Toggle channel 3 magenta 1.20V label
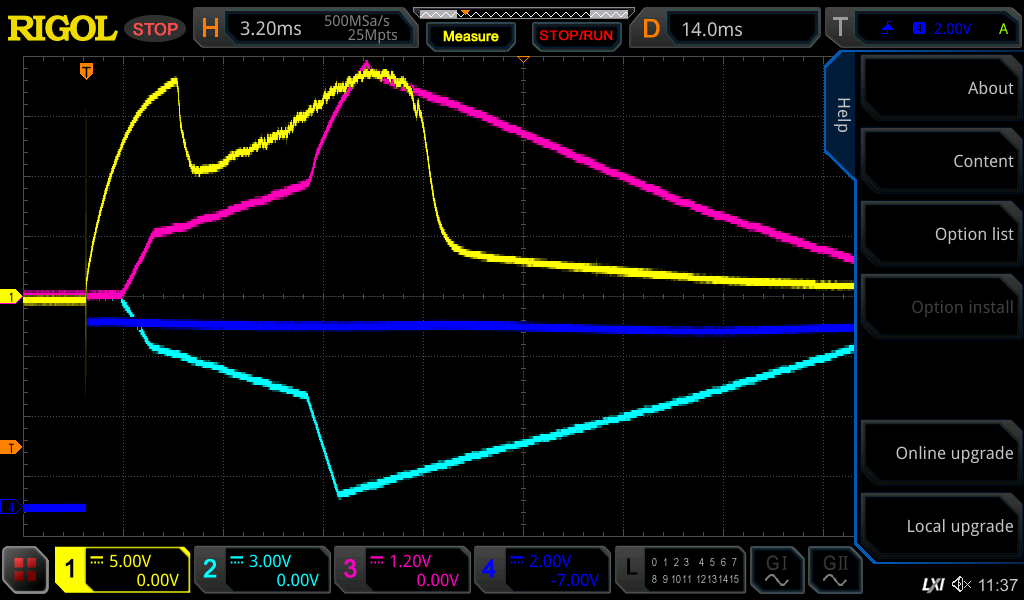Viewport: 1024px width, 600px height. pos(402,571)
